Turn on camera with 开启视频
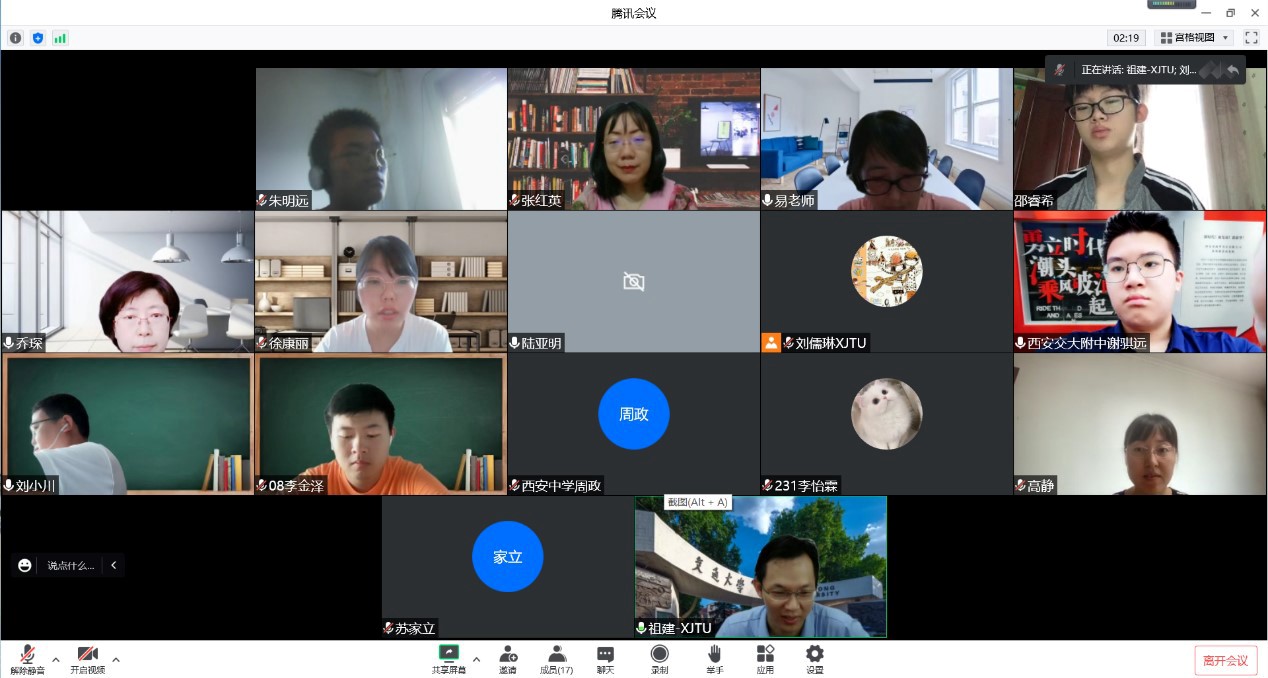 87,659
